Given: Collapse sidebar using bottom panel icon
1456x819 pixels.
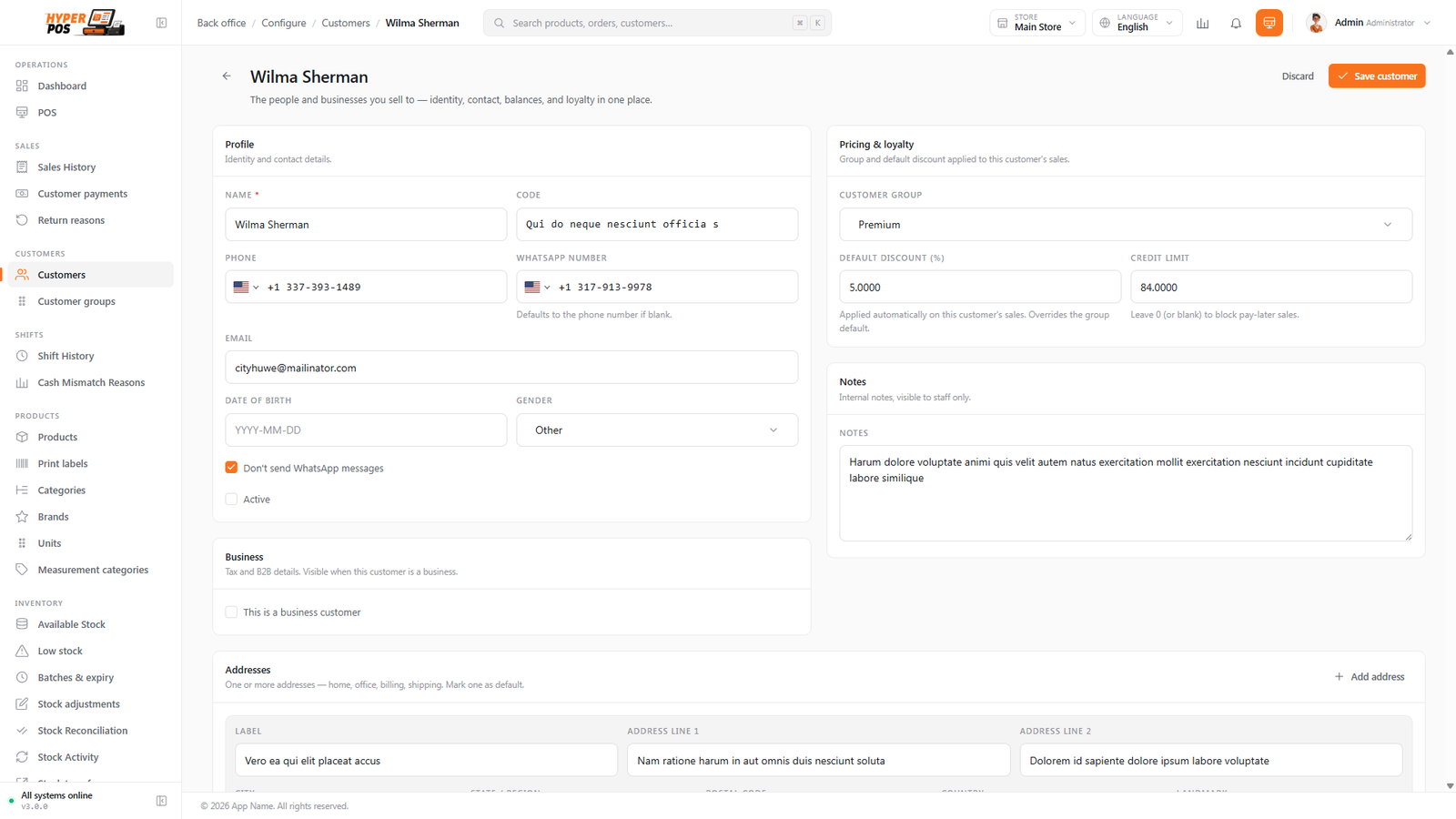Looking at the screenshot, I should pyautogui.click(x=161, y=801).
